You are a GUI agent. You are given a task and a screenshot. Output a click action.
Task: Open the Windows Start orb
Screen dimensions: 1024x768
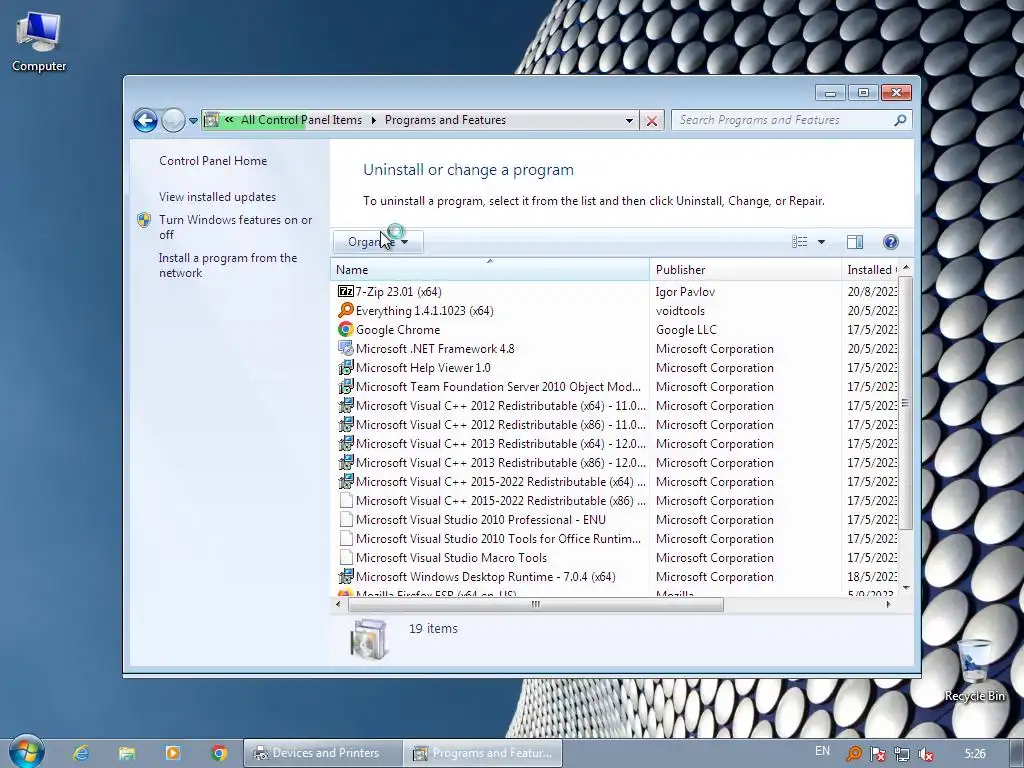click(26, 752)
